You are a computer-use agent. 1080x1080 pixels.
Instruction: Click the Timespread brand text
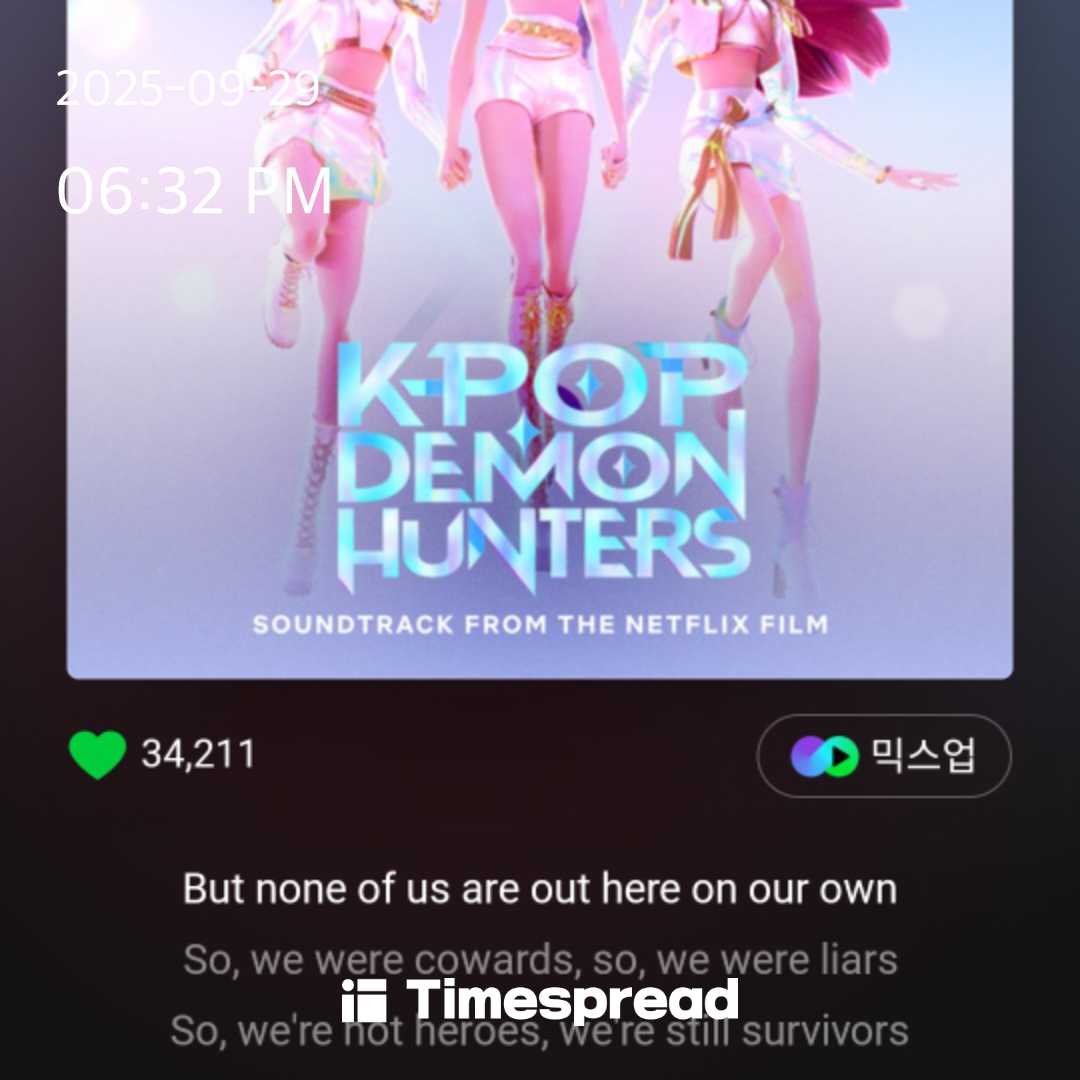pos(572,999)
